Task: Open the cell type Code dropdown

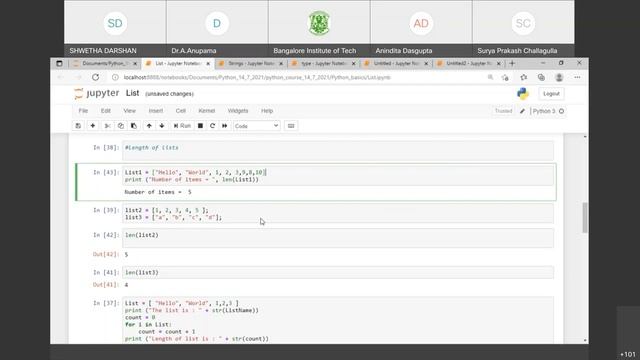Action: pos(257,126)
